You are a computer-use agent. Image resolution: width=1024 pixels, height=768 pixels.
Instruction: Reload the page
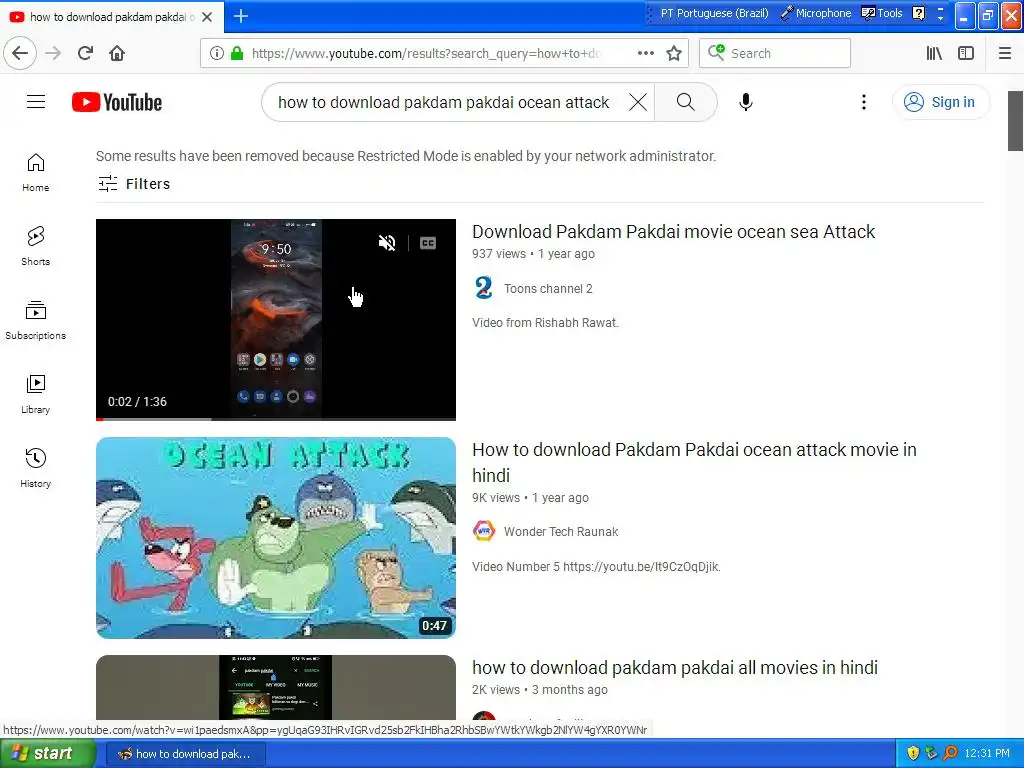point(86,53)
